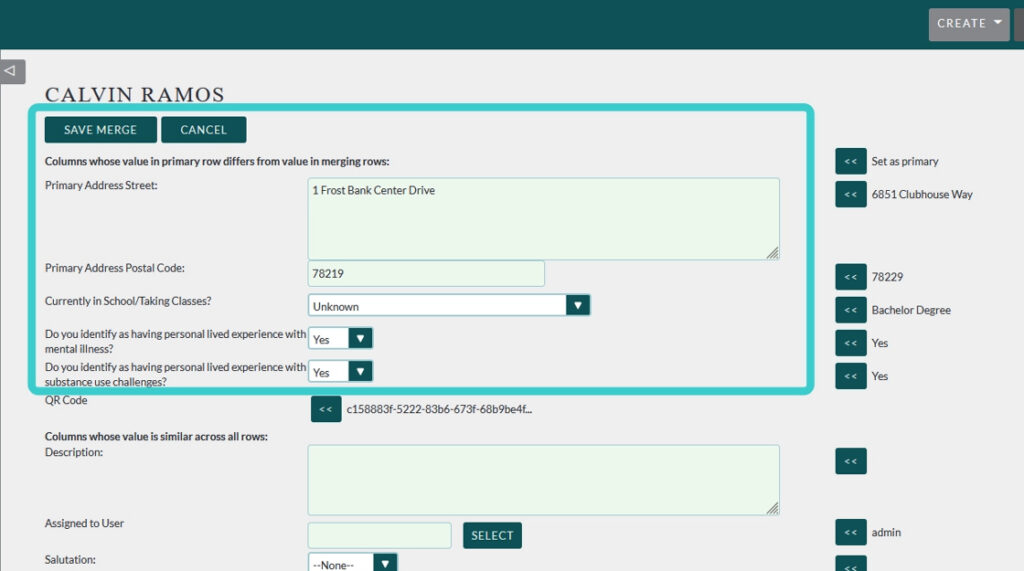The width and height of the screenshot is (1024, 571).
Task: Click SELECT for Assigned to User
Action: [492, 535]
